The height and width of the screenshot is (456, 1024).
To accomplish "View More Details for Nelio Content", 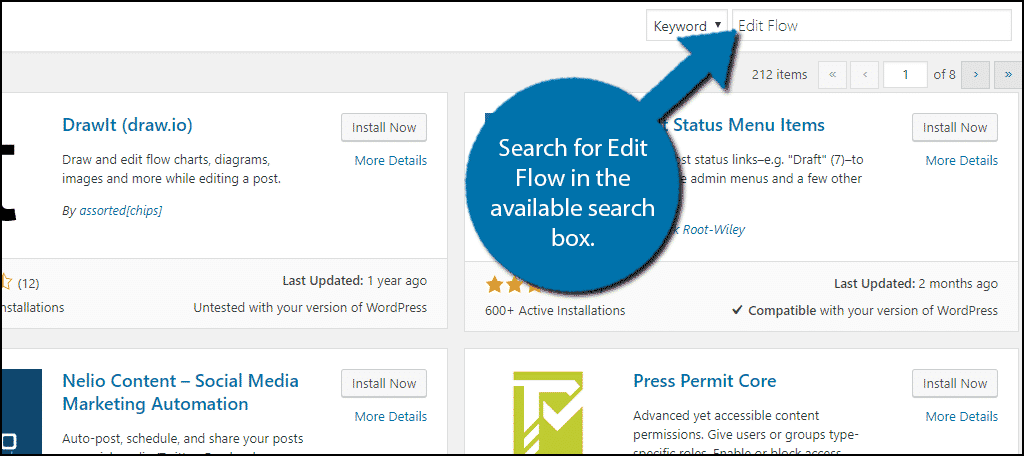I will tap(391, 416).
